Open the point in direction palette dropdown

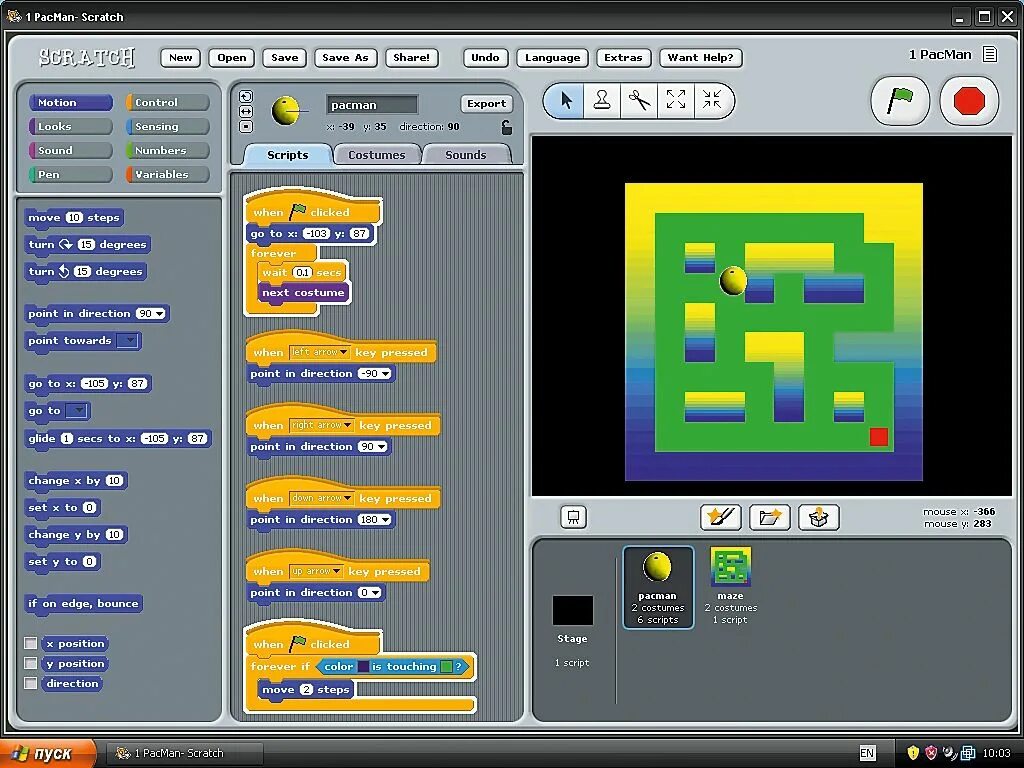click(160, 313)
